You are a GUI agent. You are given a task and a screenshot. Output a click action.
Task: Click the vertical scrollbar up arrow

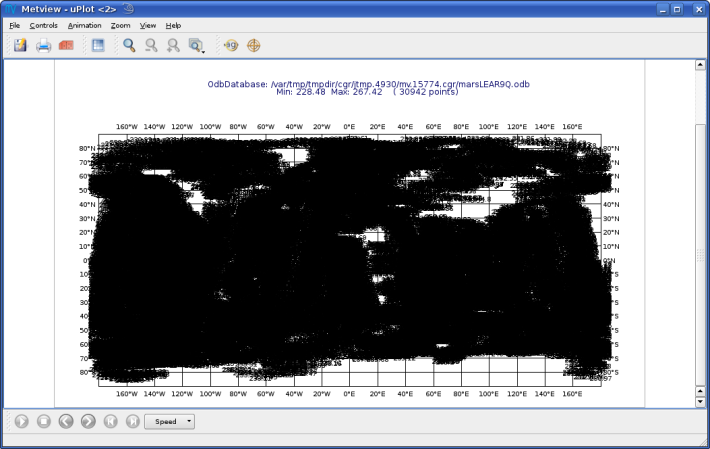700,65
